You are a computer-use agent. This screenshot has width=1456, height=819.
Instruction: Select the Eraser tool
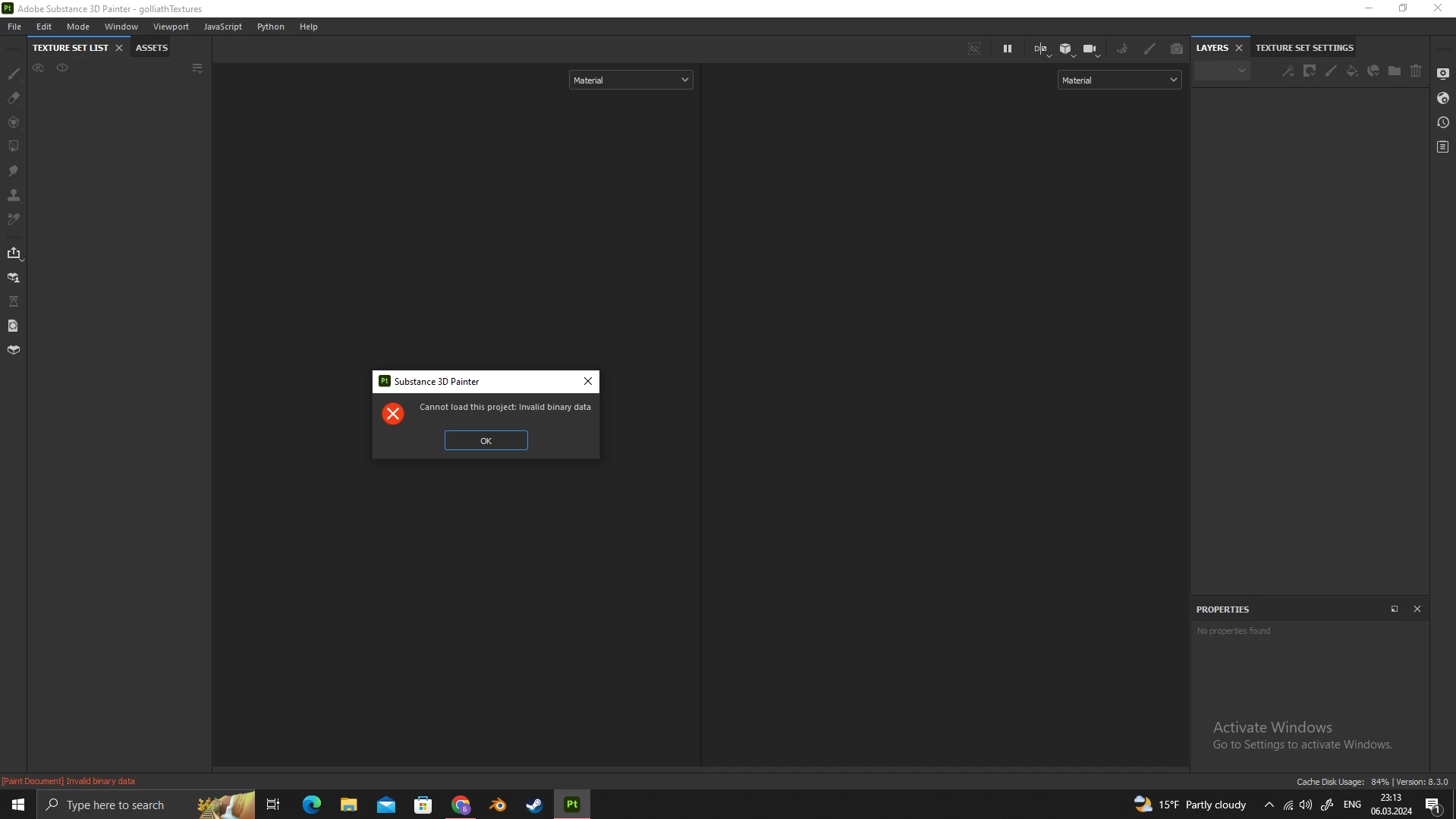click(x=14, y=98)
